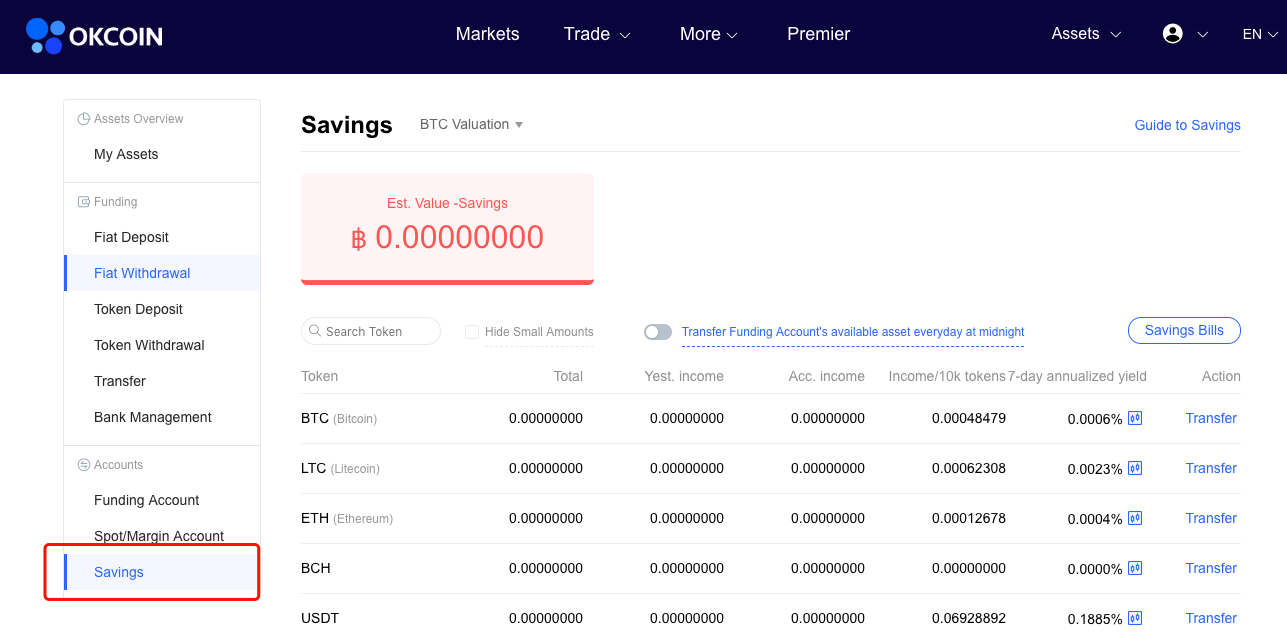Click the 0.0004% yield value
Image resolution: width=1287 pixels, height=636 pixels.
click(1095, 519)
